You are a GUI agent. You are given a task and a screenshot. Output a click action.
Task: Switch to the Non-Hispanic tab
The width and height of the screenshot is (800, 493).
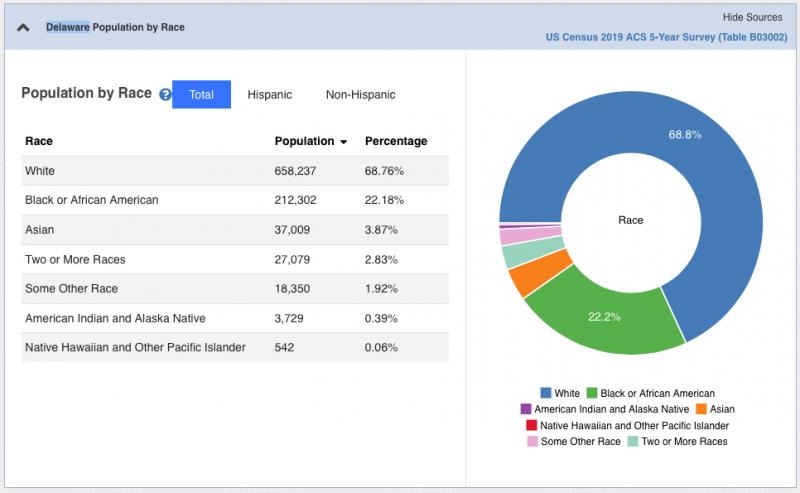[x=360, y=95]
